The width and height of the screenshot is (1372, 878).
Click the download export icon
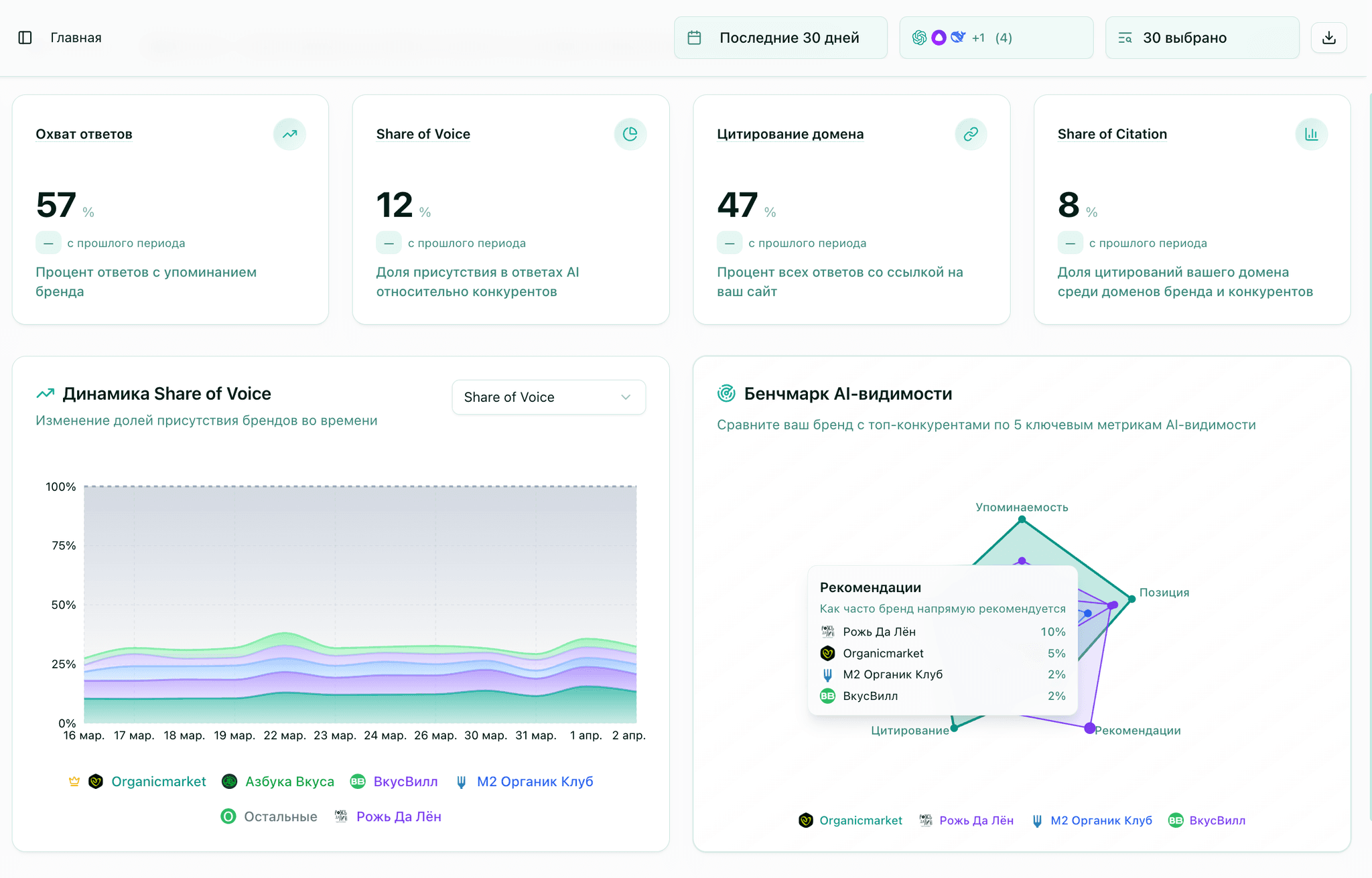tap(1328, 38)
